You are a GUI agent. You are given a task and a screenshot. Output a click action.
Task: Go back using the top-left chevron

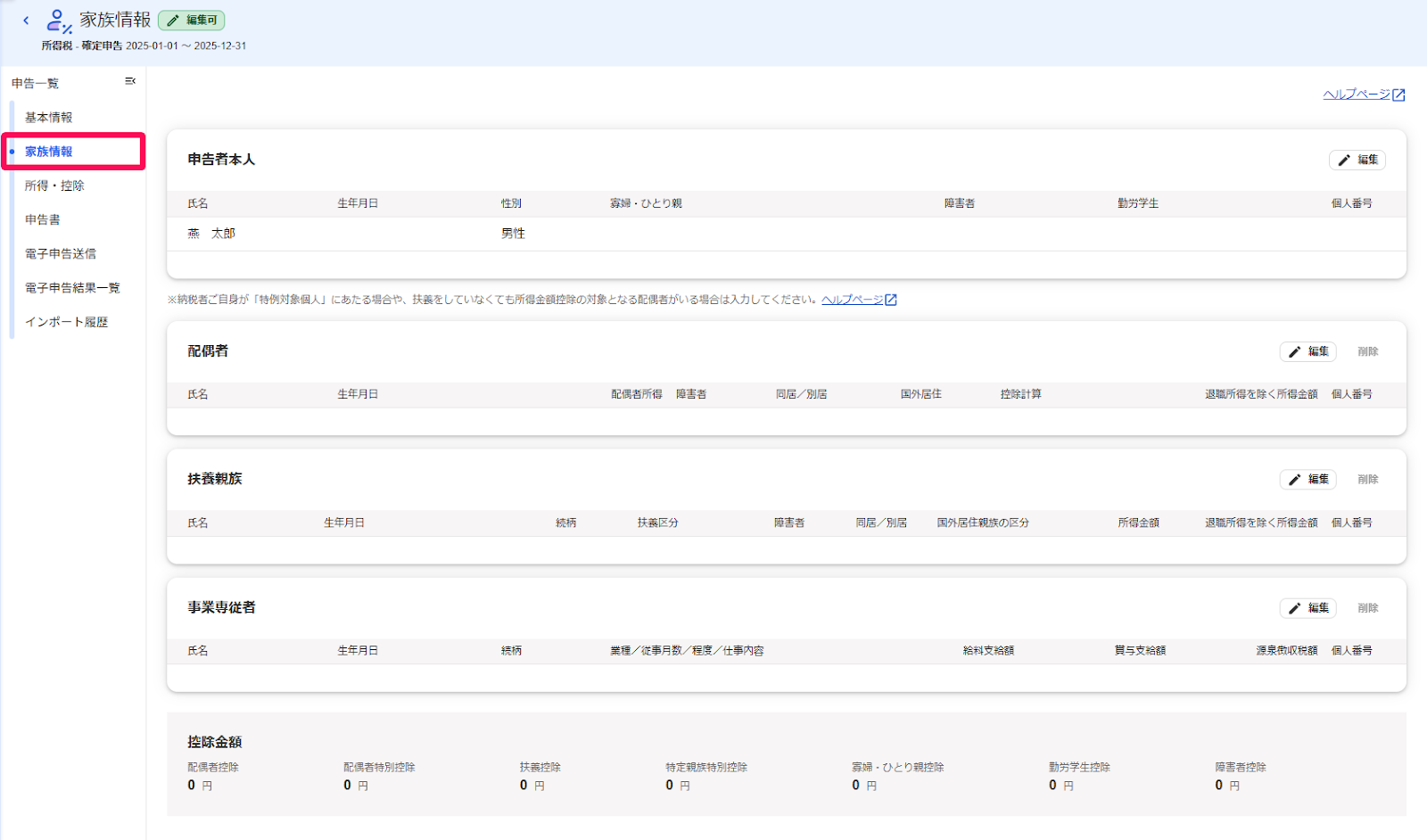pos(26,20)
